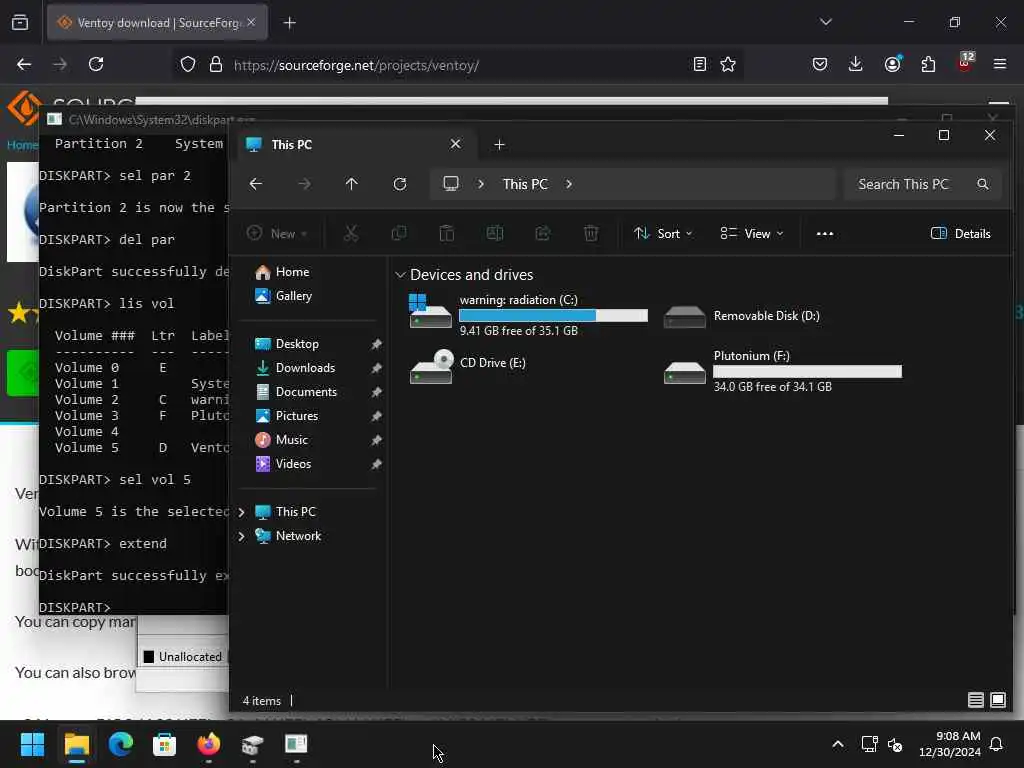Toggle the Details pane in Explorer
Screen dimensions: 1024x768
point(961,233)
